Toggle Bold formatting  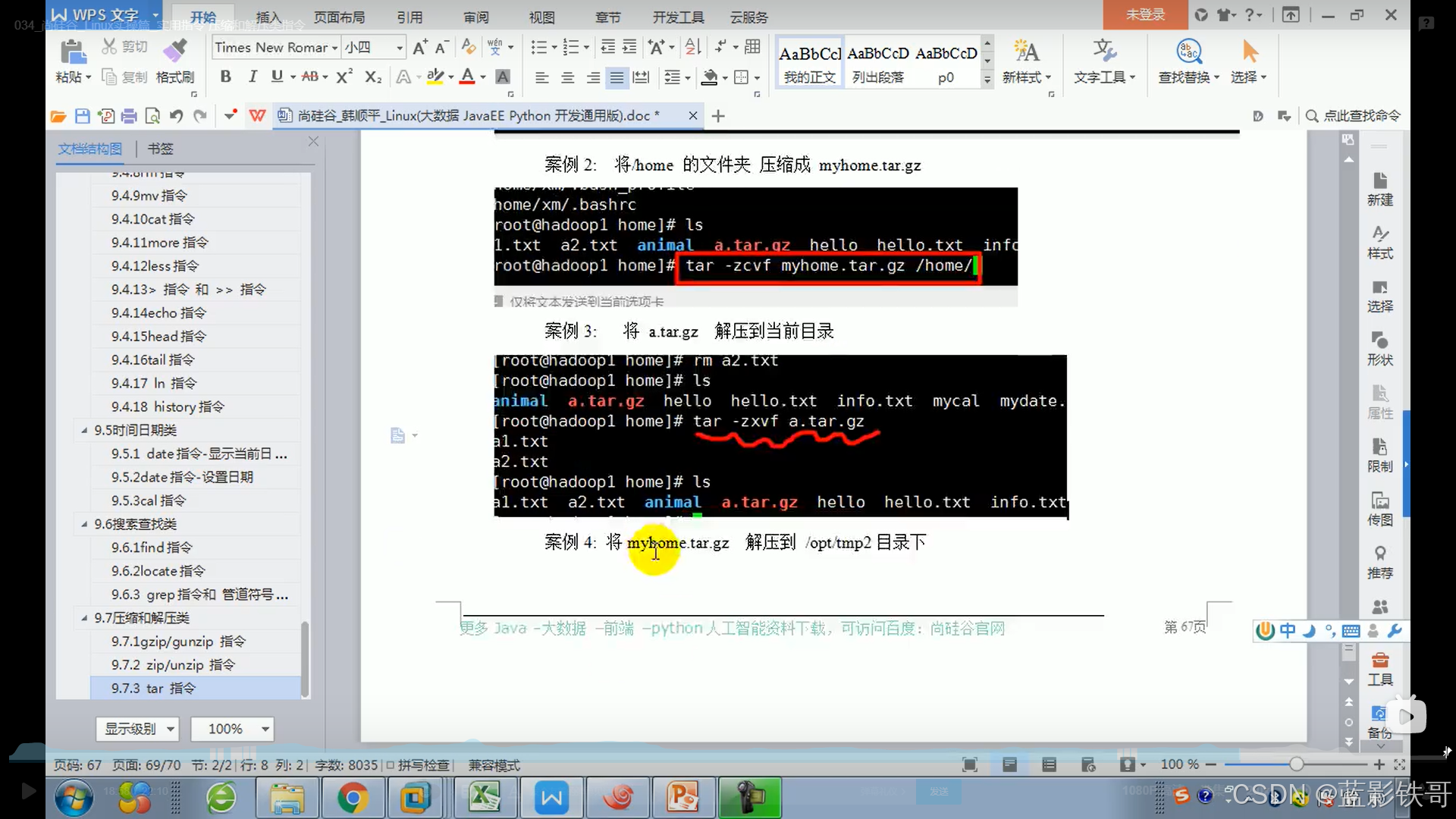pyautogui.click(x=225, y=77)
